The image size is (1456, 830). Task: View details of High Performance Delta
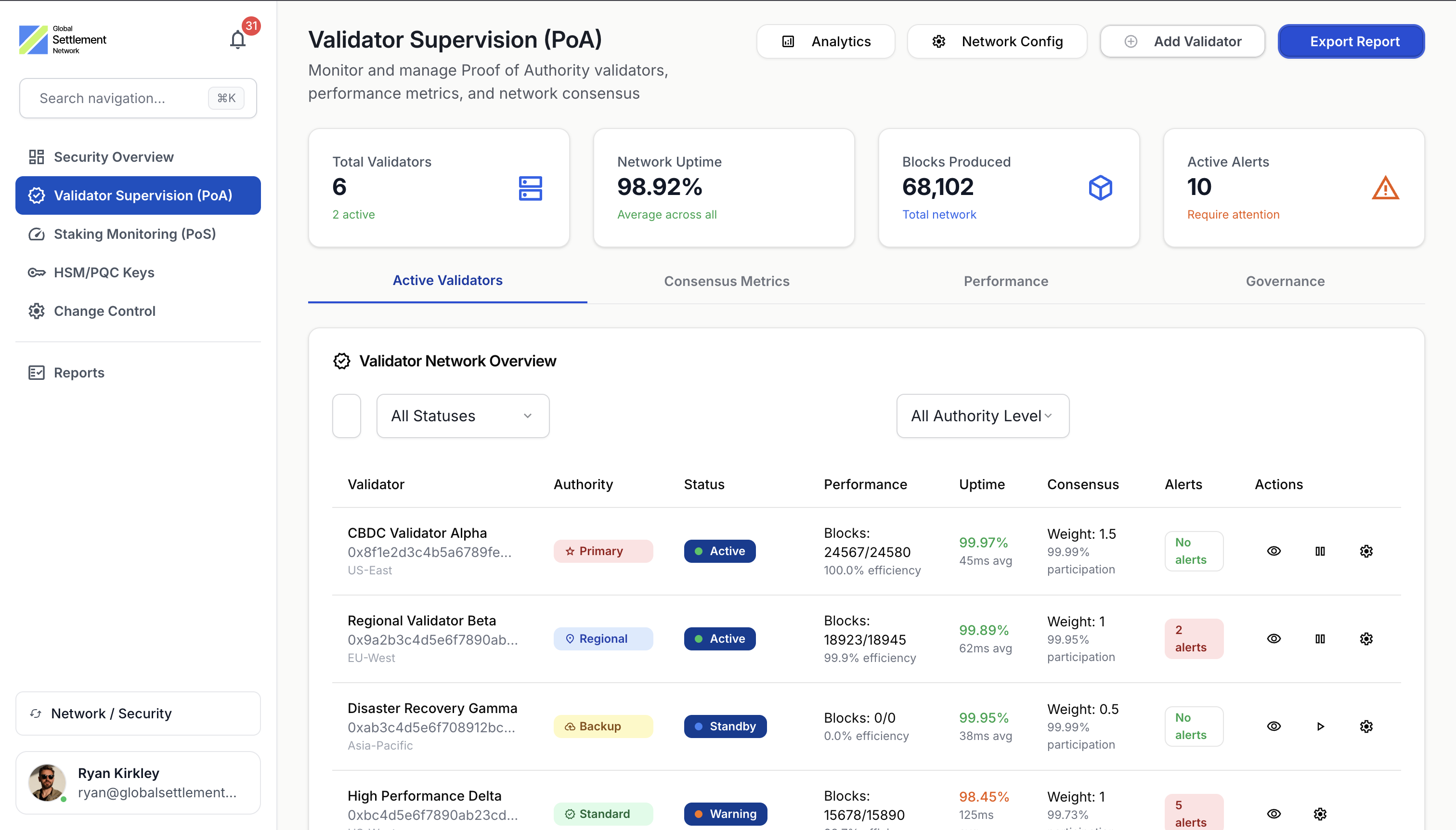tap(1274, 814)
